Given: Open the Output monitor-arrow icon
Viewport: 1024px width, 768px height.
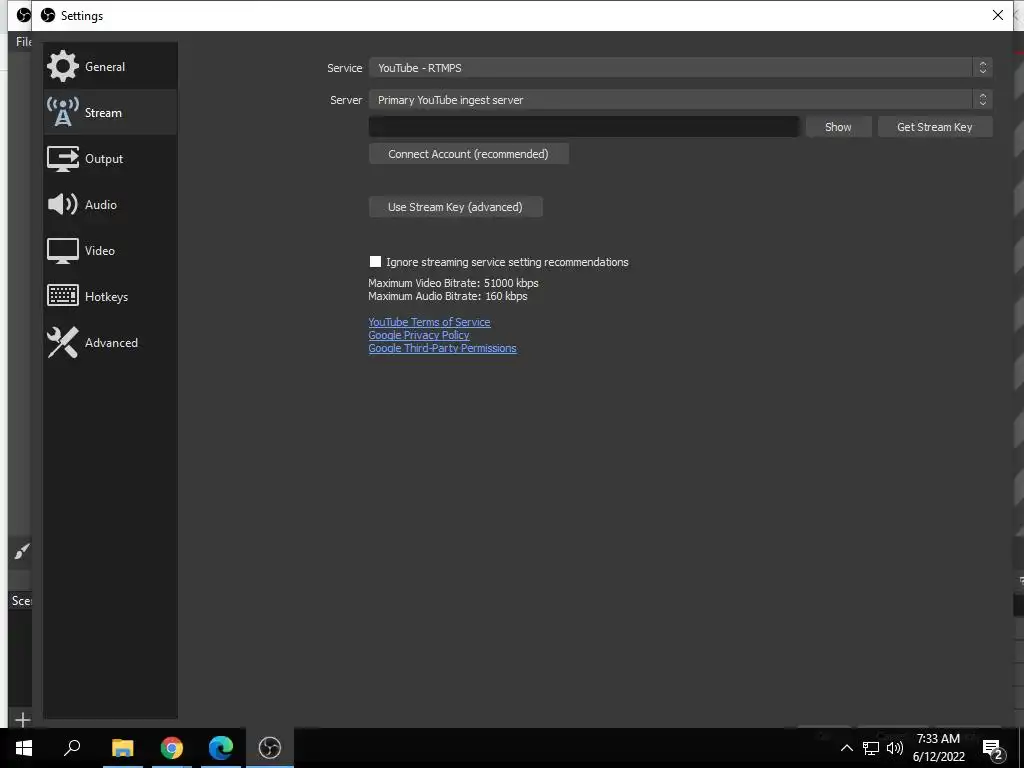Looking at the screenshot, I should [63, 158].
